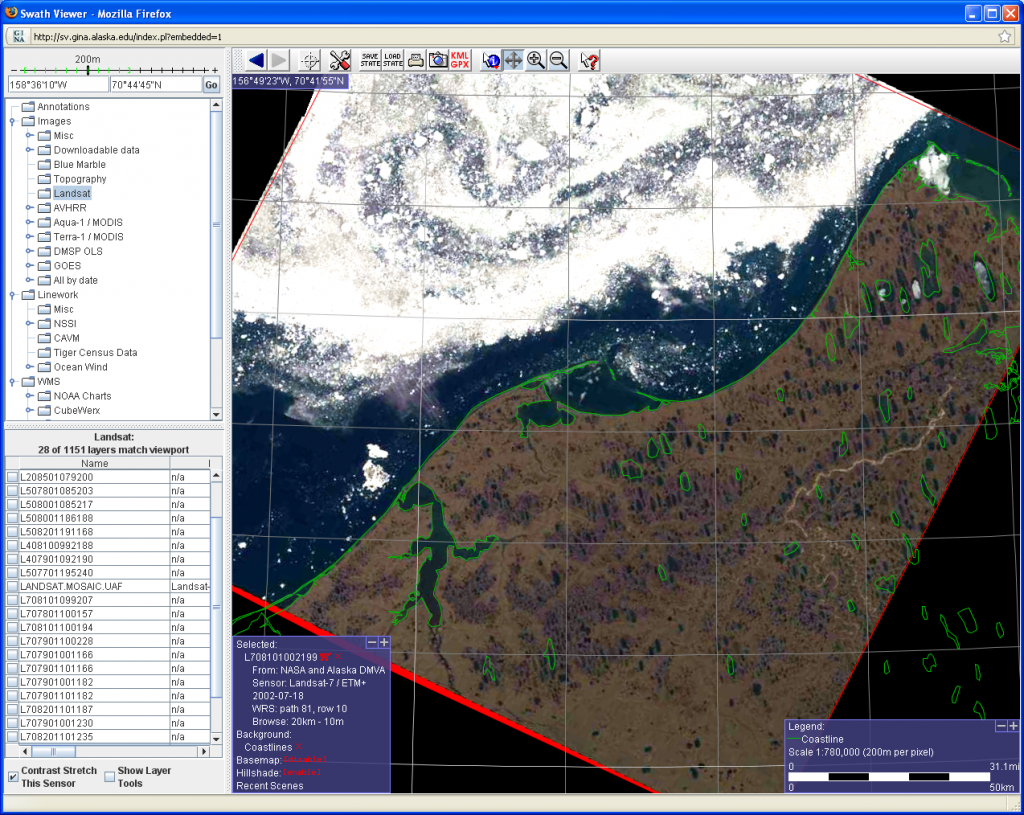
Task: Click the Save State toolbar button
Action: [369, 60]
